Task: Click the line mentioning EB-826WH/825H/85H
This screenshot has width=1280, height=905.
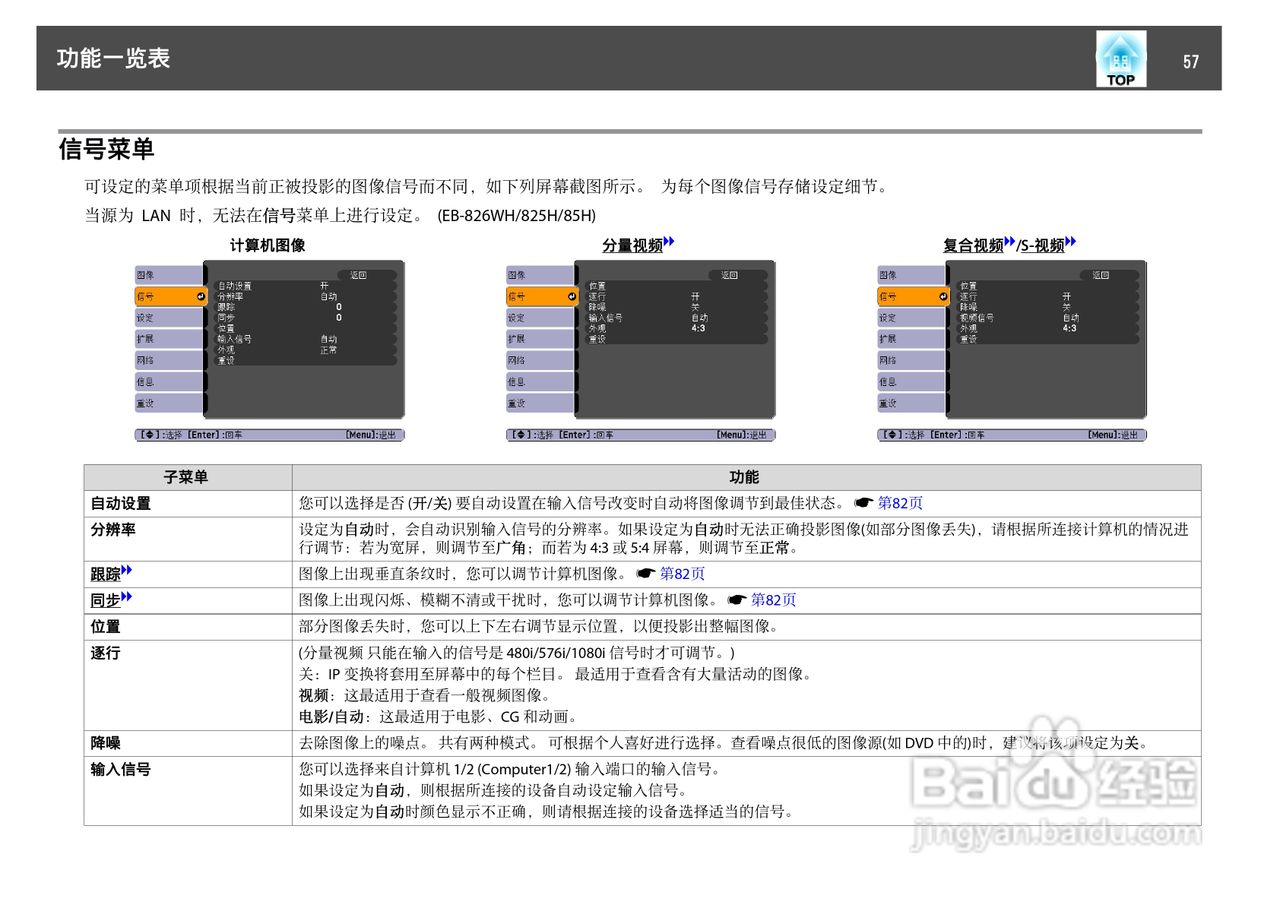Action: (340, 215)
